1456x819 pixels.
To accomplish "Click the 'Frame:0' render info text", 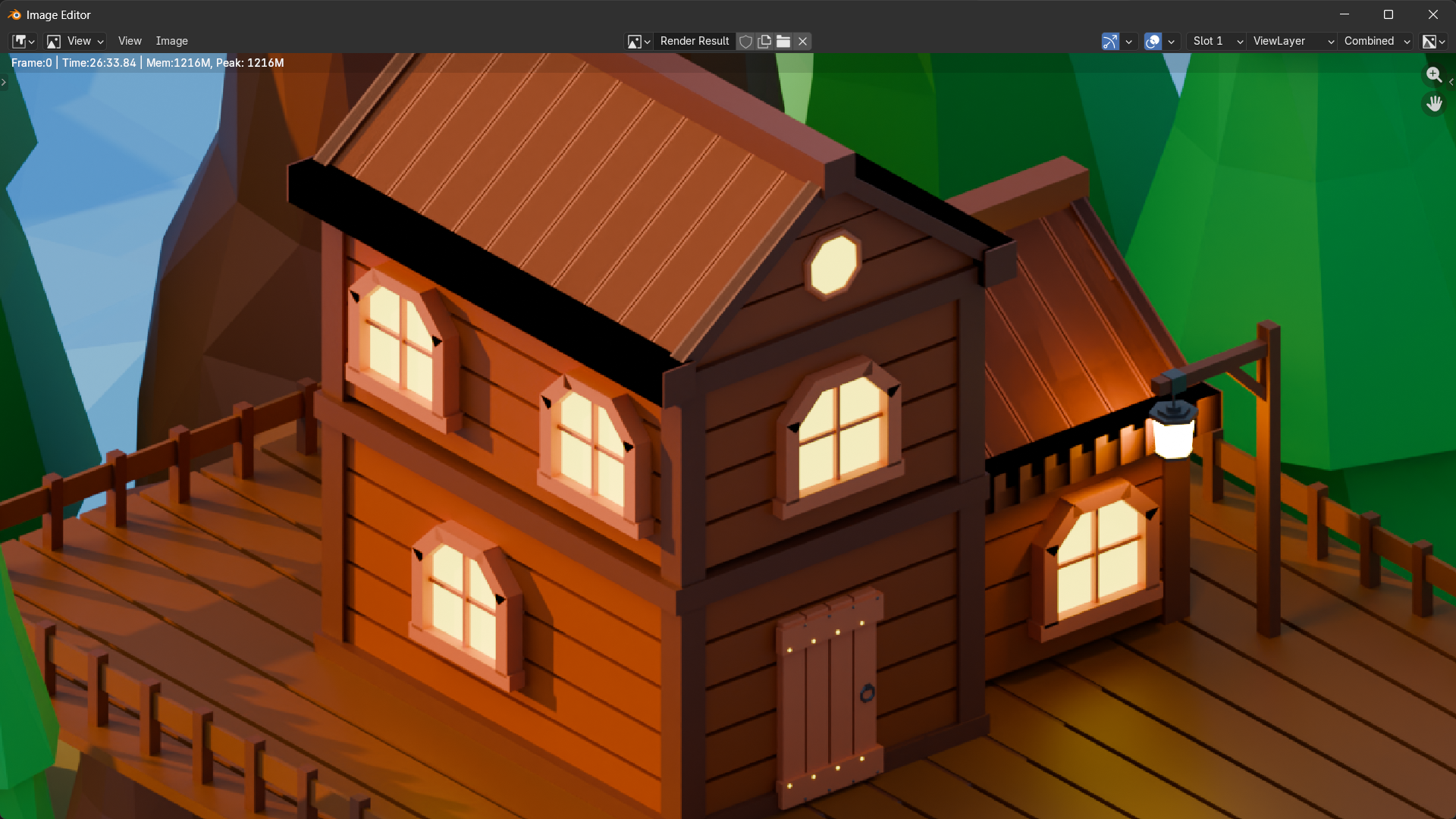I will (32, 63).
